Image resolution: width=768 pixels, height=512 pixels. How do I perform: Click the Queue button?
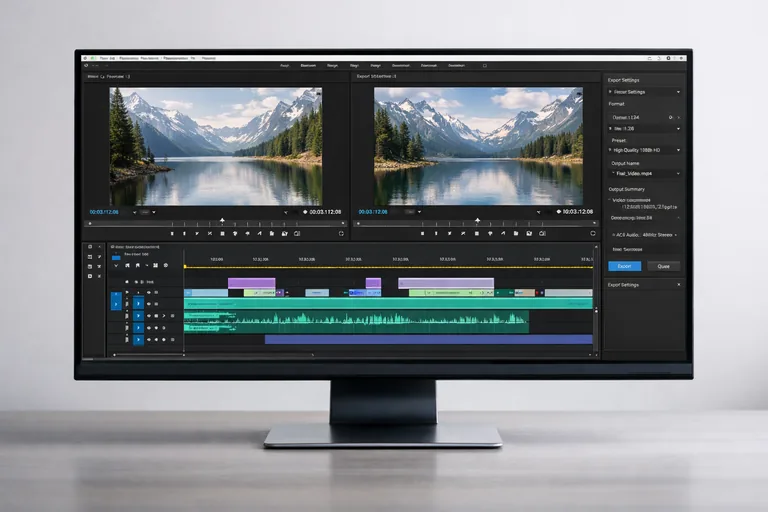pos(663,266)
